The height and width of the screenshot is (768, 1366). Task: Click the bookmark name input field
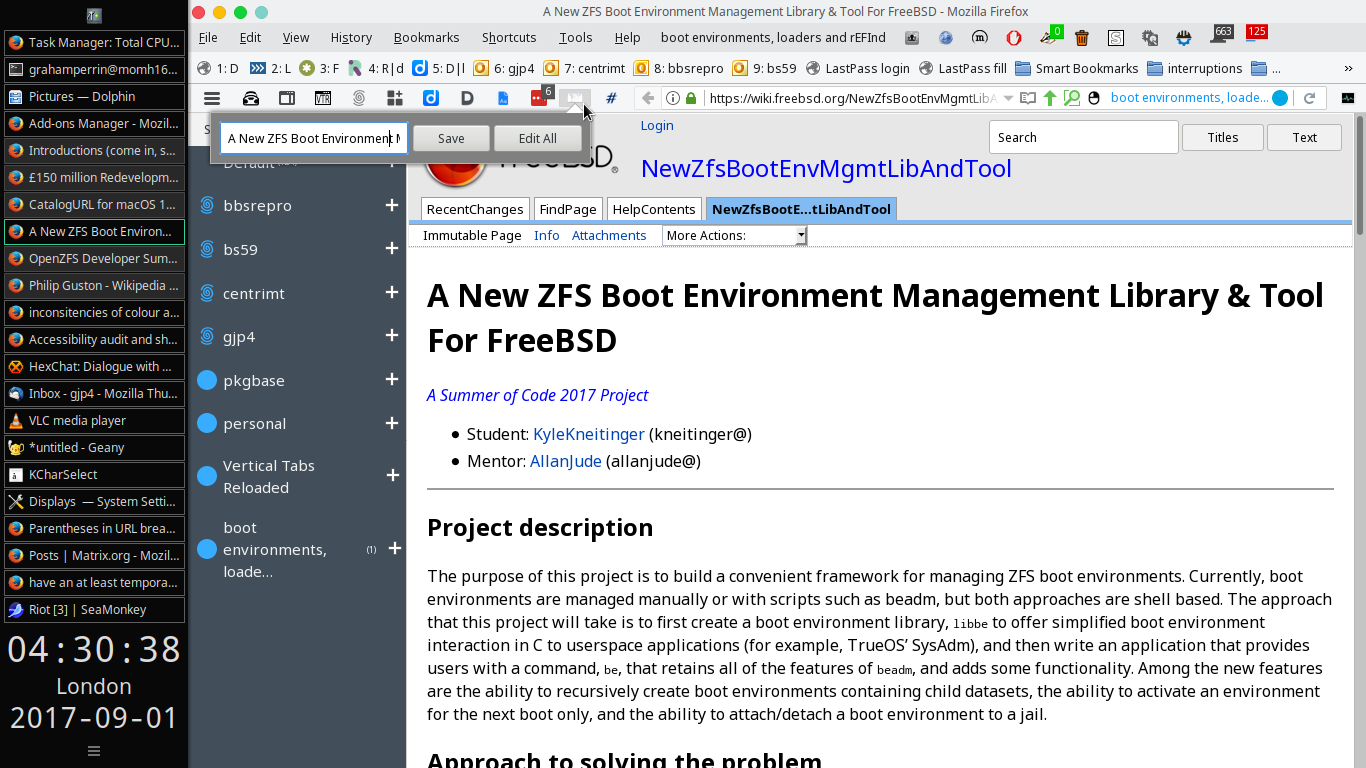pyautogui.click(x=314, y=138)
